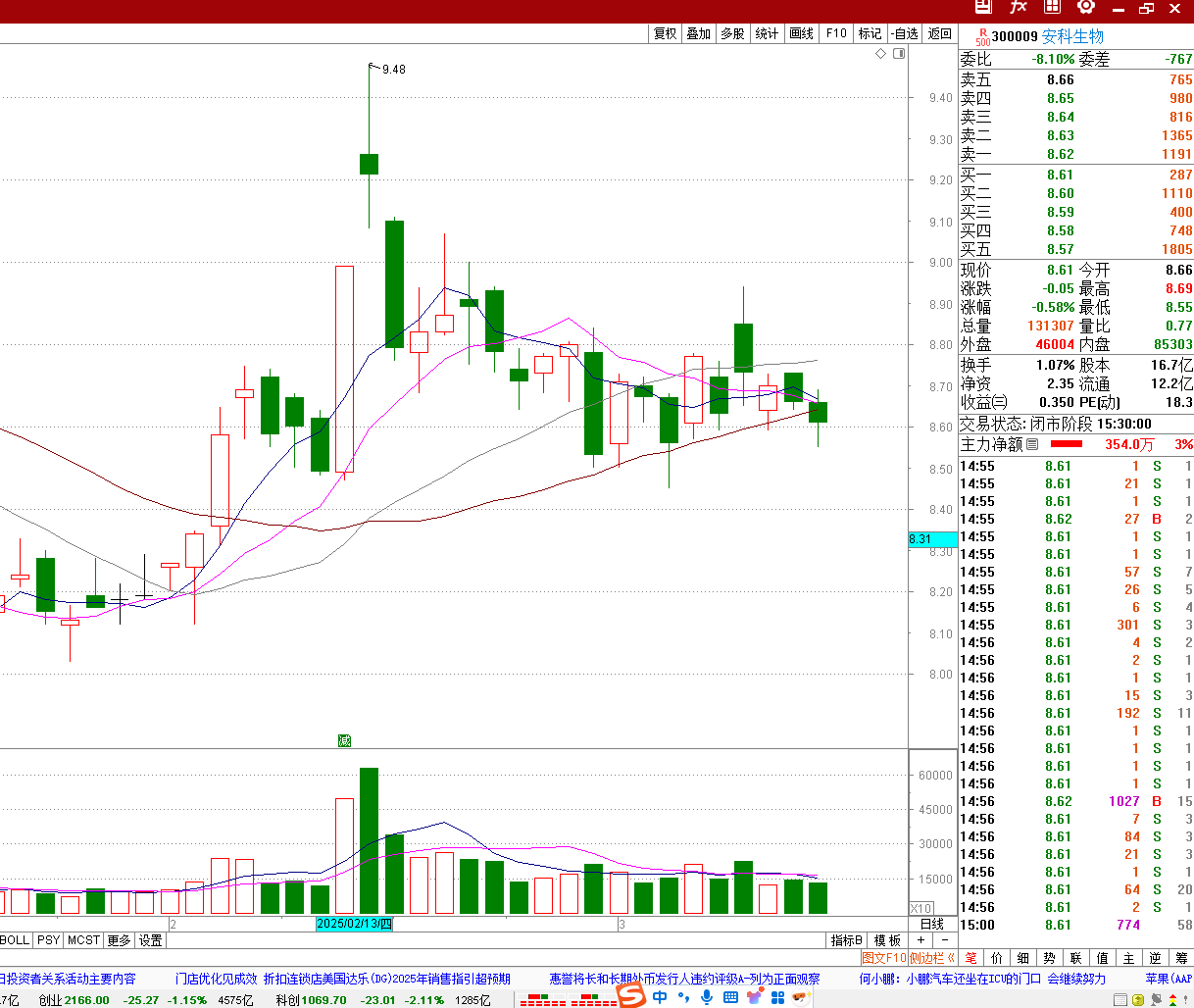Click the red 主力净额 bar indicator
Image resolution: width=1194 pixels, height=1008 pixels.
[1066, 444]
